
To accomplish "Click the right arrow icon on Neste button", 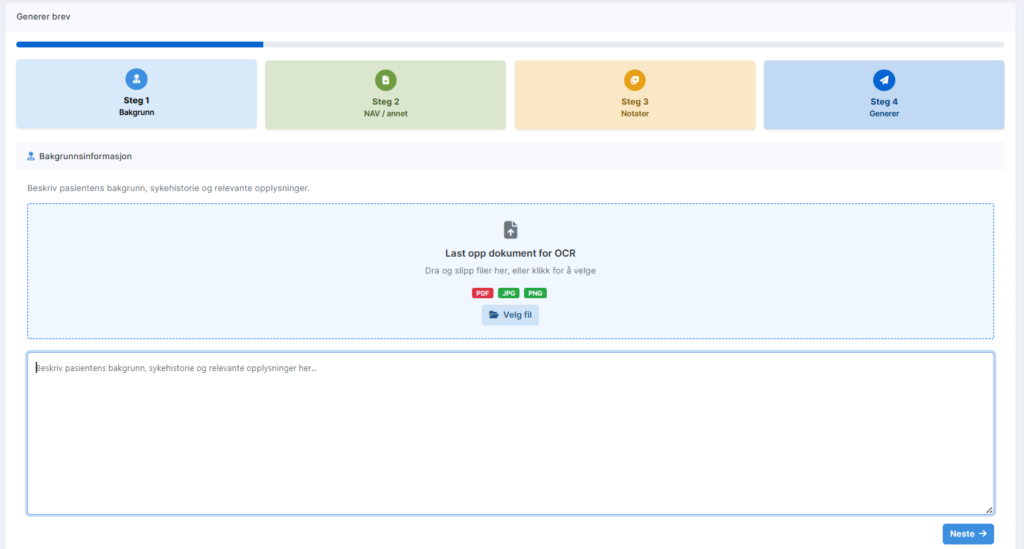I will click(983, 534).
